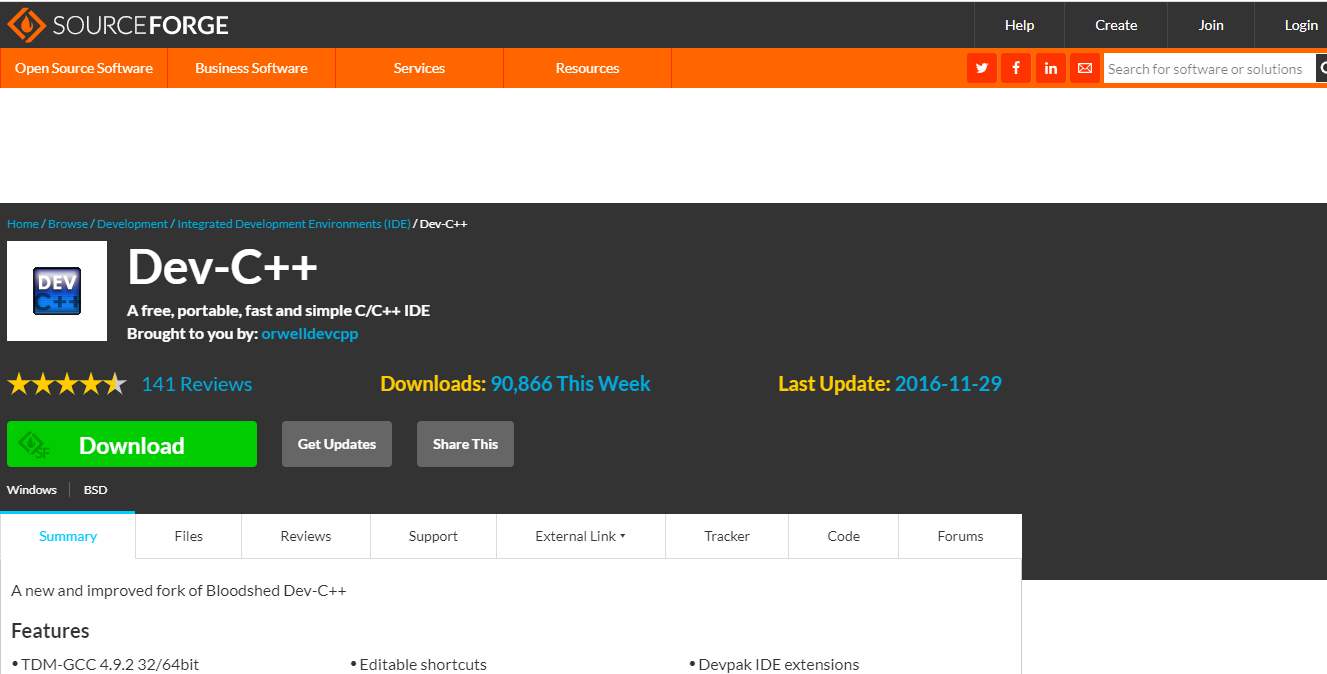Click the Get Updates button
1327x674 pixels.
click(337, 444)
